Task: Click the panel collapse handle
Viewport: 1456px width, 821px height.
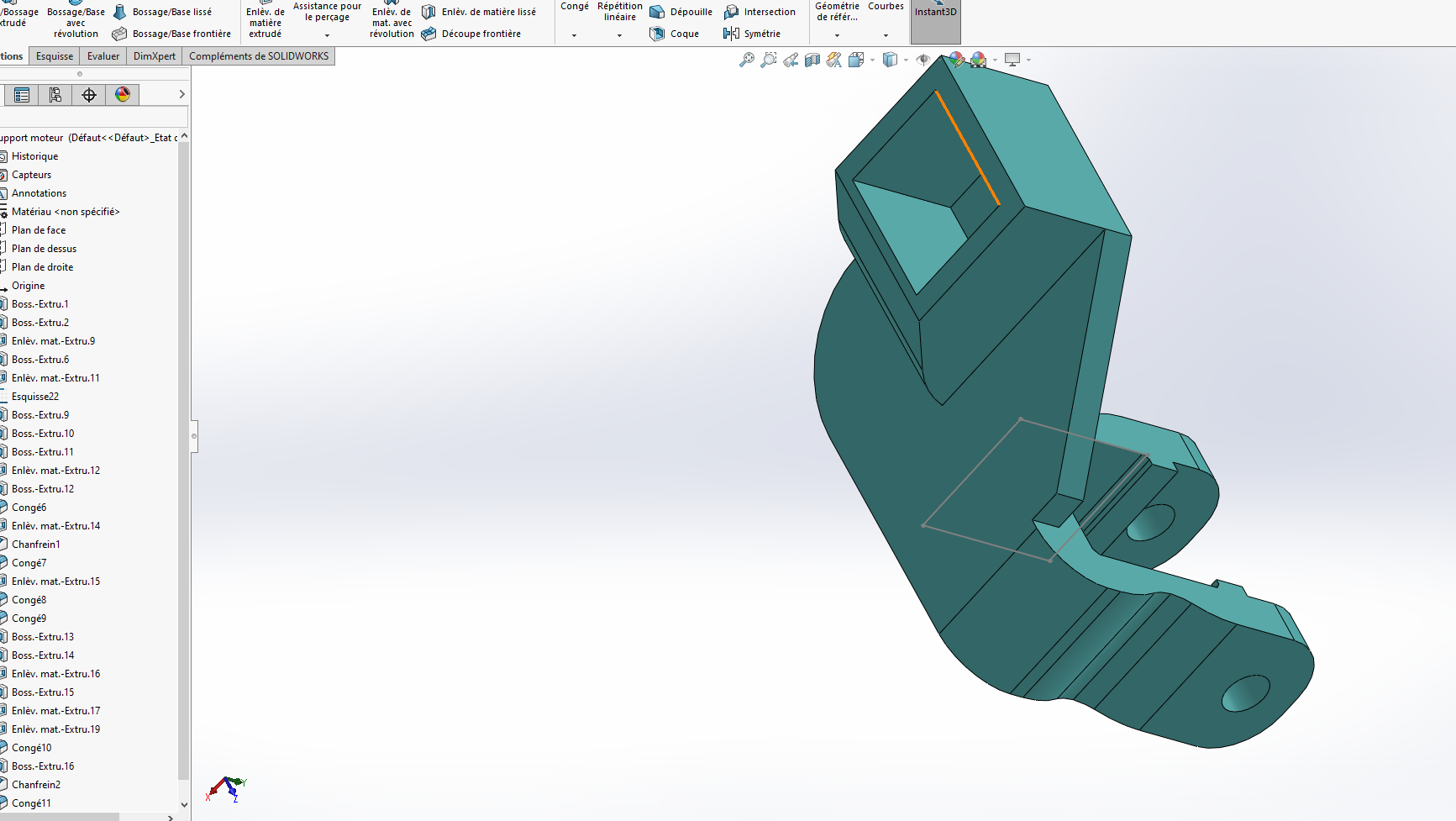Action: pos(194,436)
